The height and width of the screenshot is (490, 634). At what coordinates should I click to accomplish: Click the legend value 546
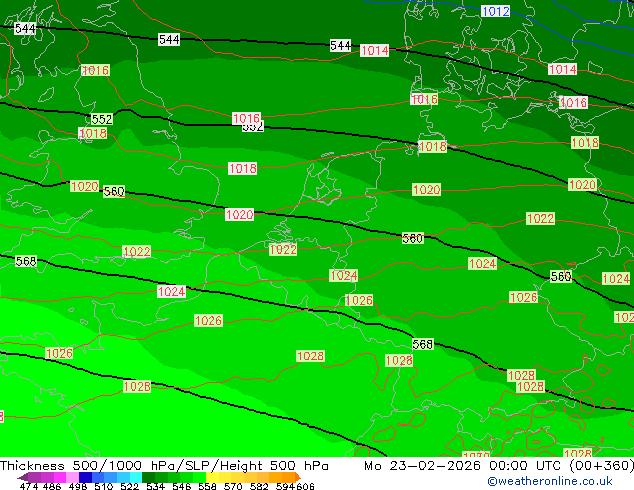point(182,486)
